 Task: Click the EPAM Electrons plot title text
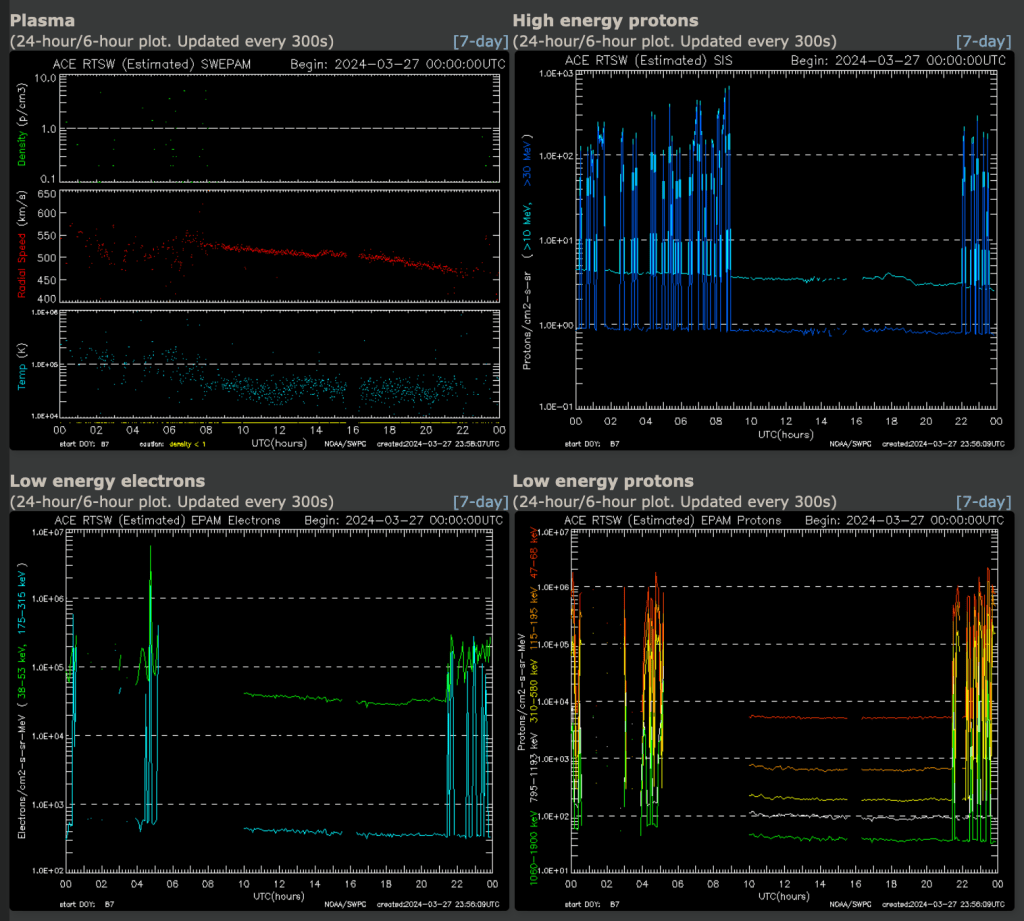(x=167, y=521)
